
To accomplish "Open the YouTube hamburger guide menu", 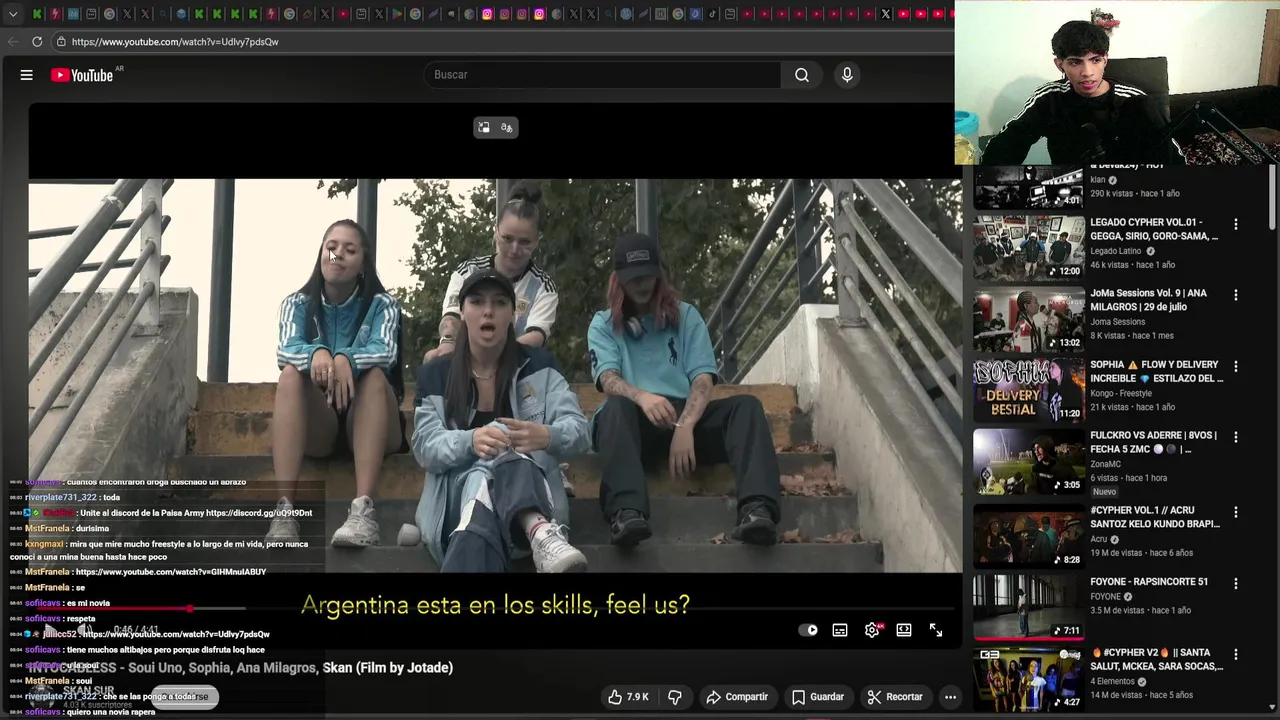I will coord(27,75).
